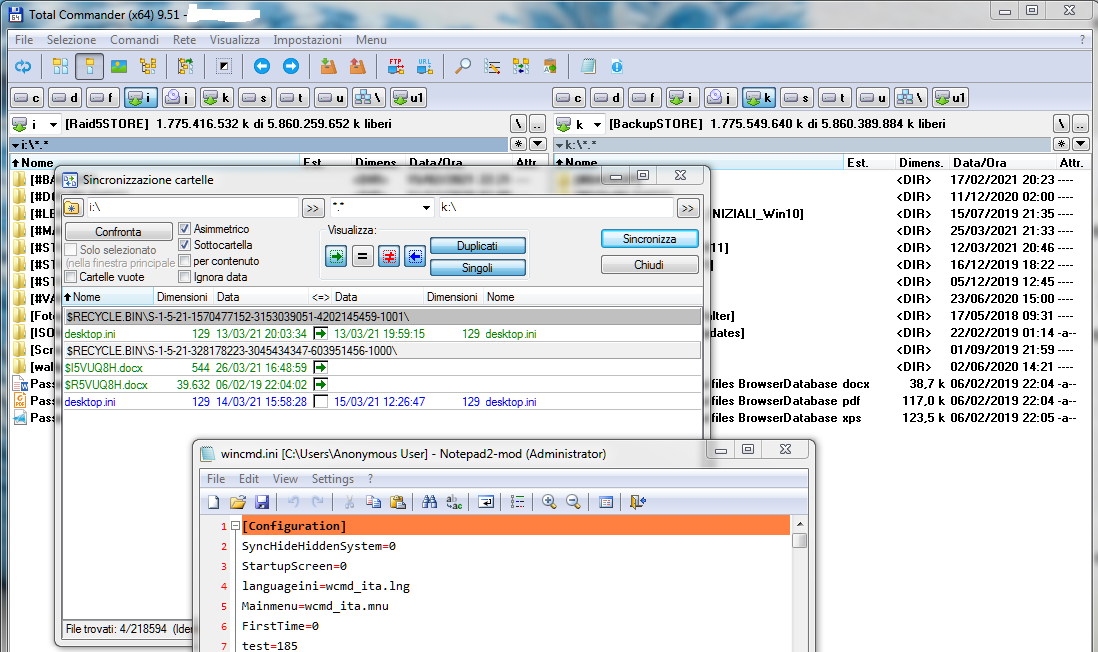Collapse the [Configuration] fold marker in Notepad2
Image resolution: width=1098 pixels, height=652 pixels.
235,525
